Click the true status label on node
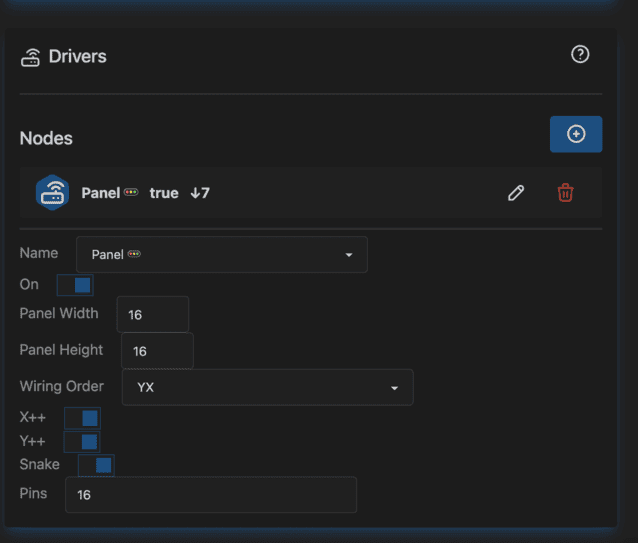Viewport: 638px width, 543px height. [x=164, y=193]
